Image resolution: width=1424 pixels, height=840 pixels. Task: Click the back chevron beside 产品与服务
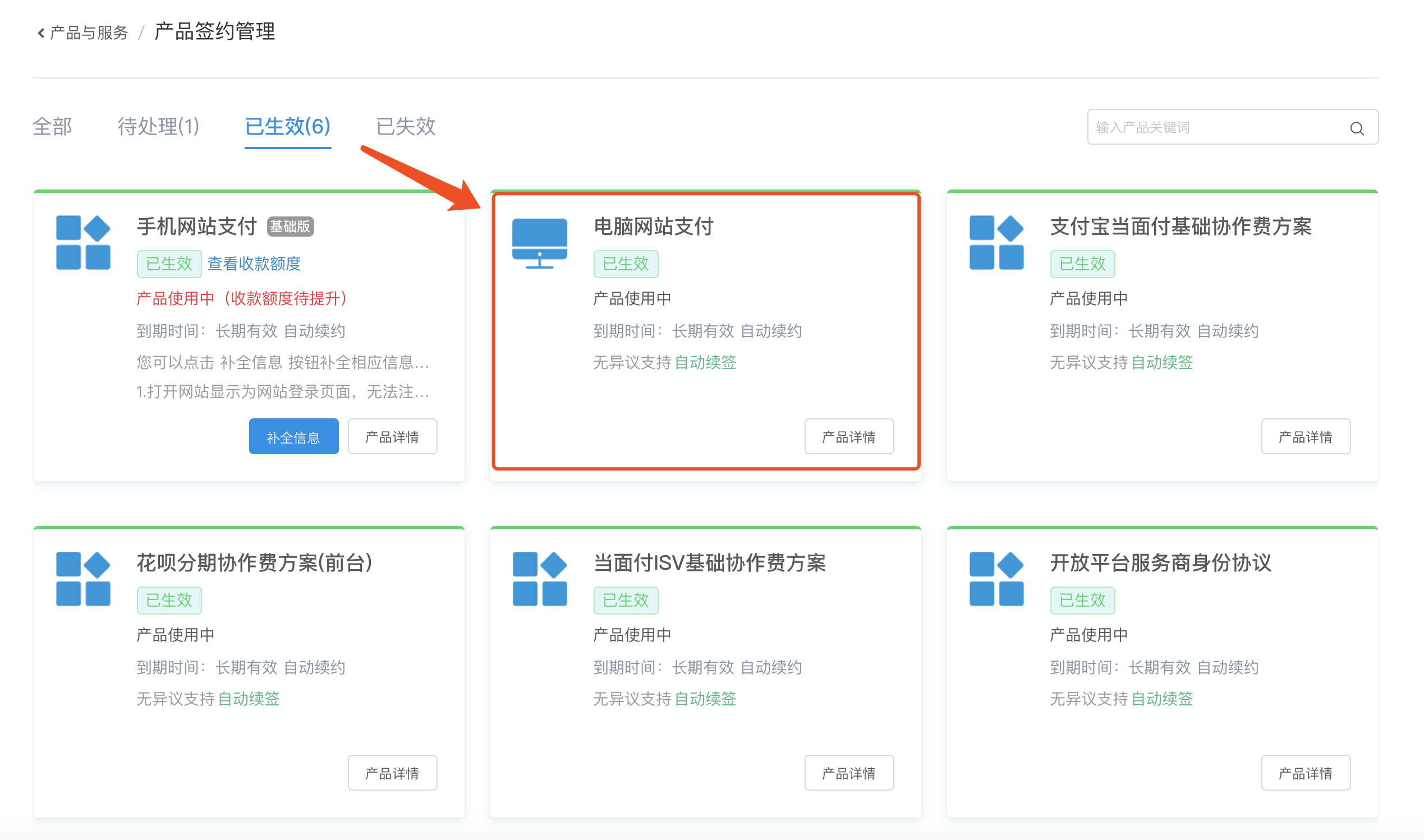(41, 33)
